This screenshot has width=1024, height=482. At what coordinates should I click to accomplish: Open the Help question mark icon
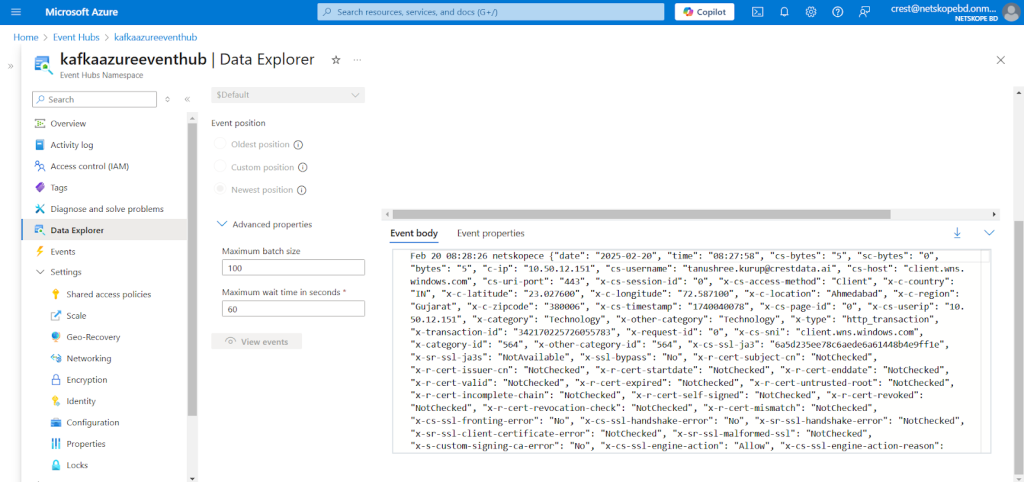pos(838,12)
